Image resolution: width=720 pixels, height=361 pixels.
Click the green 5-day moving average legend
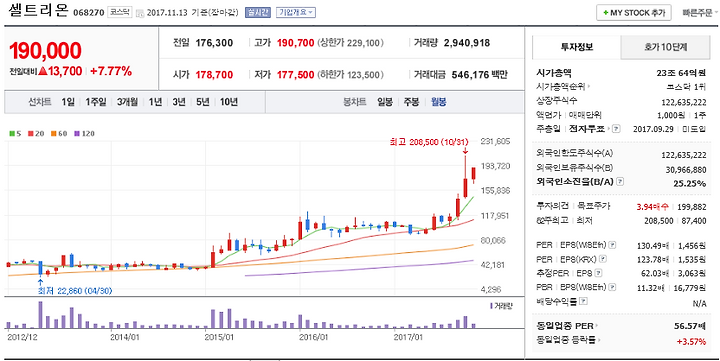click(x=14, y=134)
